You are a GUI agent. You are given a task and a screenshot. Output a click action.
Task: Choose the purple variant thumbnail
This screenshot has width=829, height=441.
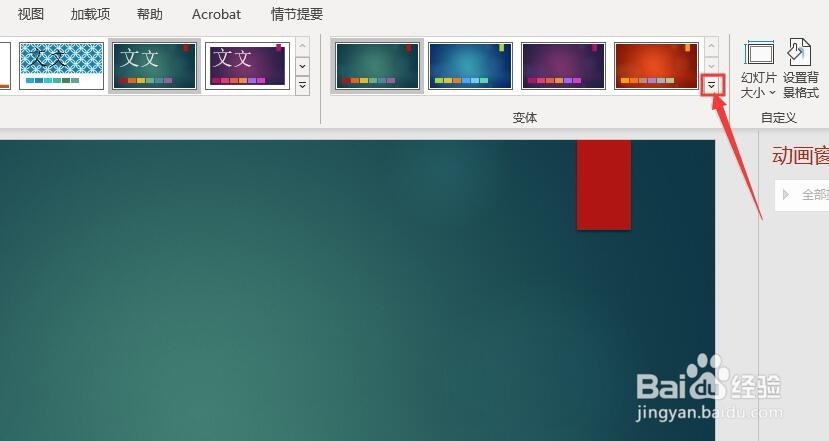(x=563, y=66)
